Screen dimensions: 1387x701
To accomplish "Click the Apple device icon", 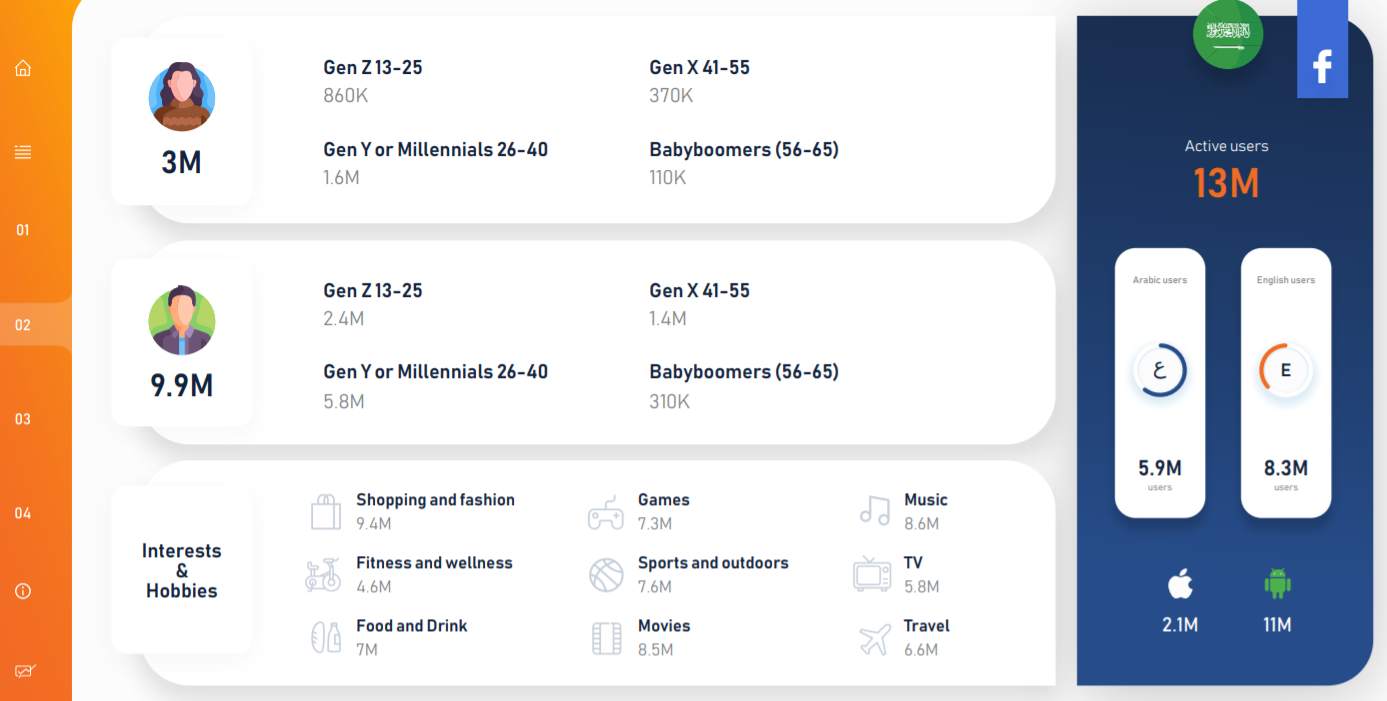I will point(1180,583).
